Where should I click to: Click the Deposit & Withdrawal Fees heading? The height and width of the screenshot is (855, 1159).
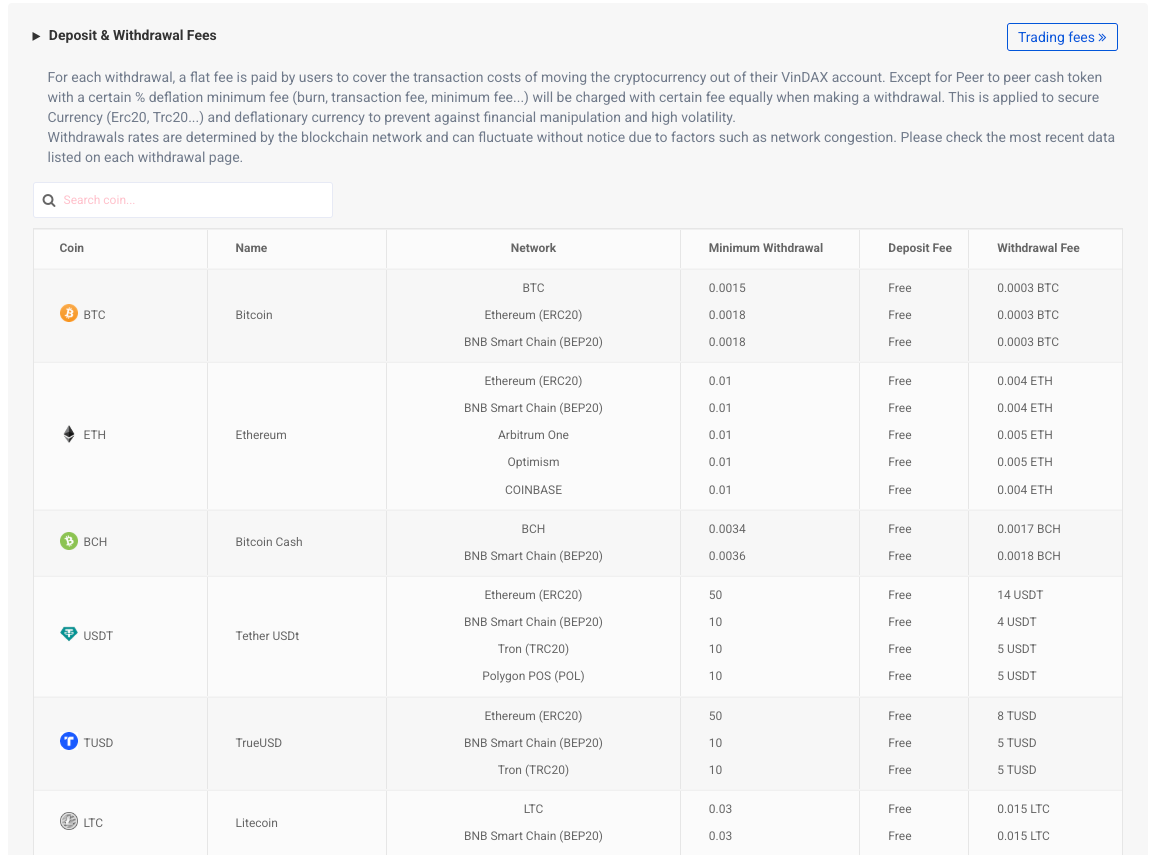(132, 35)
